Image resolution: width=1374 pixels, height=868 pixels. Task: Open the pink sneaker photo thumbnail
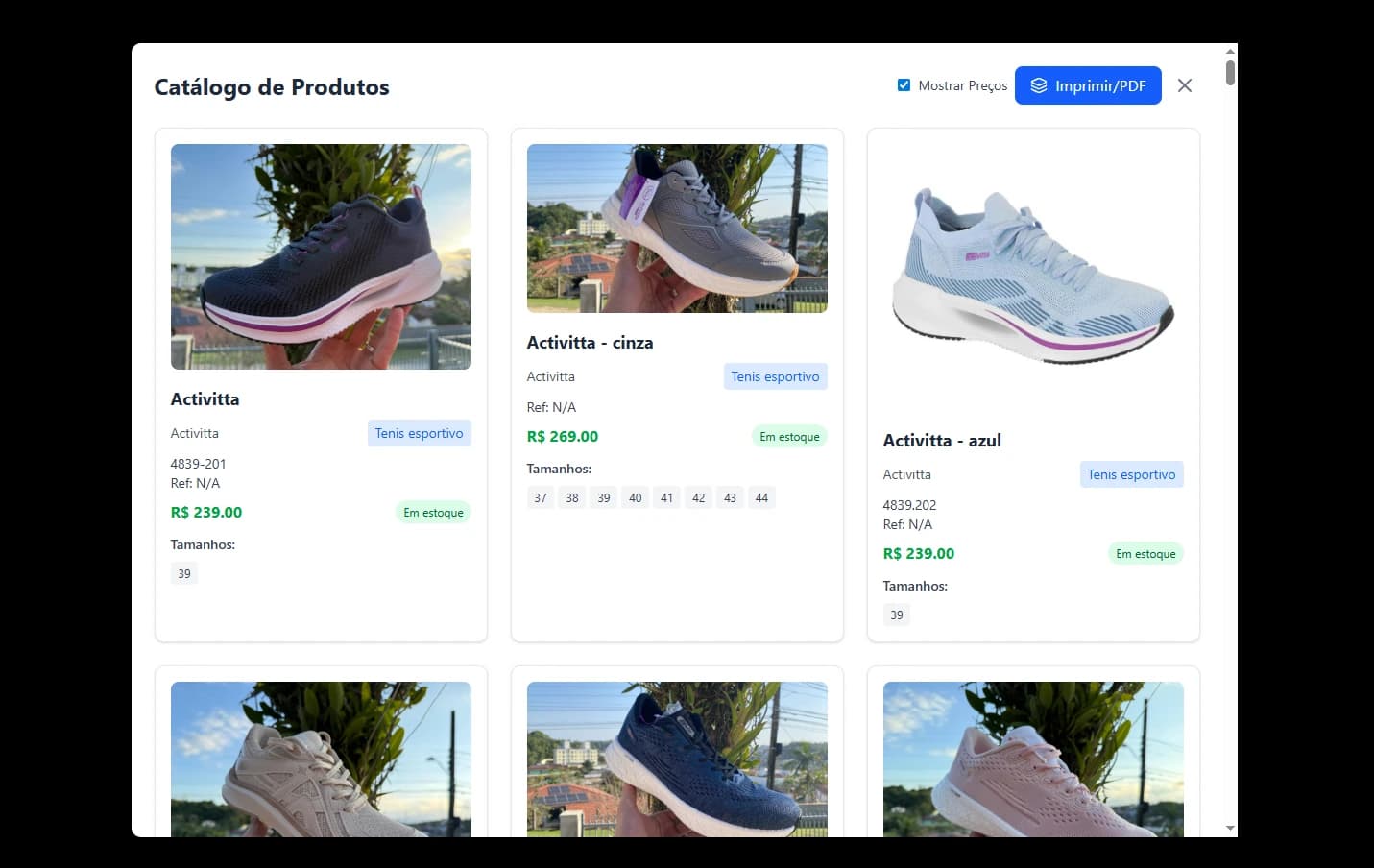[1033, 759]
